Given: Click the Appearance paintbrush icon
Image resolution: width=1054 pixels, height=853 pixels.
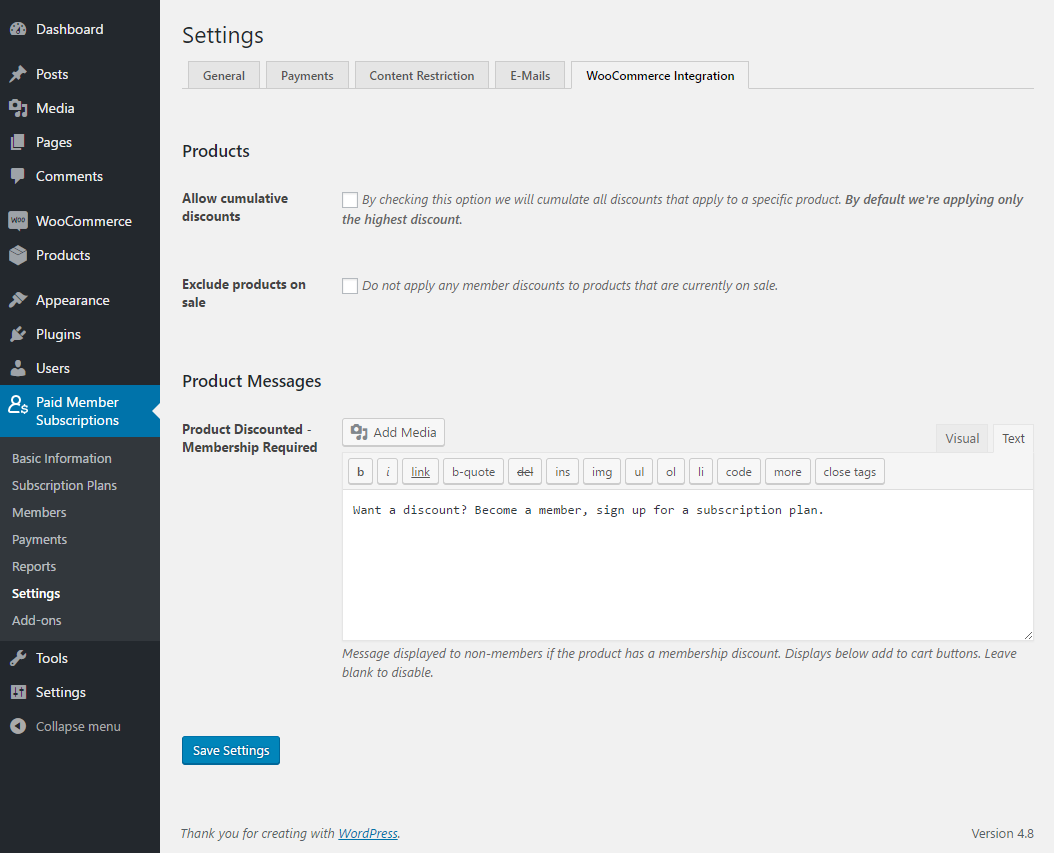Looking at the screenshot, I should 18,301.
